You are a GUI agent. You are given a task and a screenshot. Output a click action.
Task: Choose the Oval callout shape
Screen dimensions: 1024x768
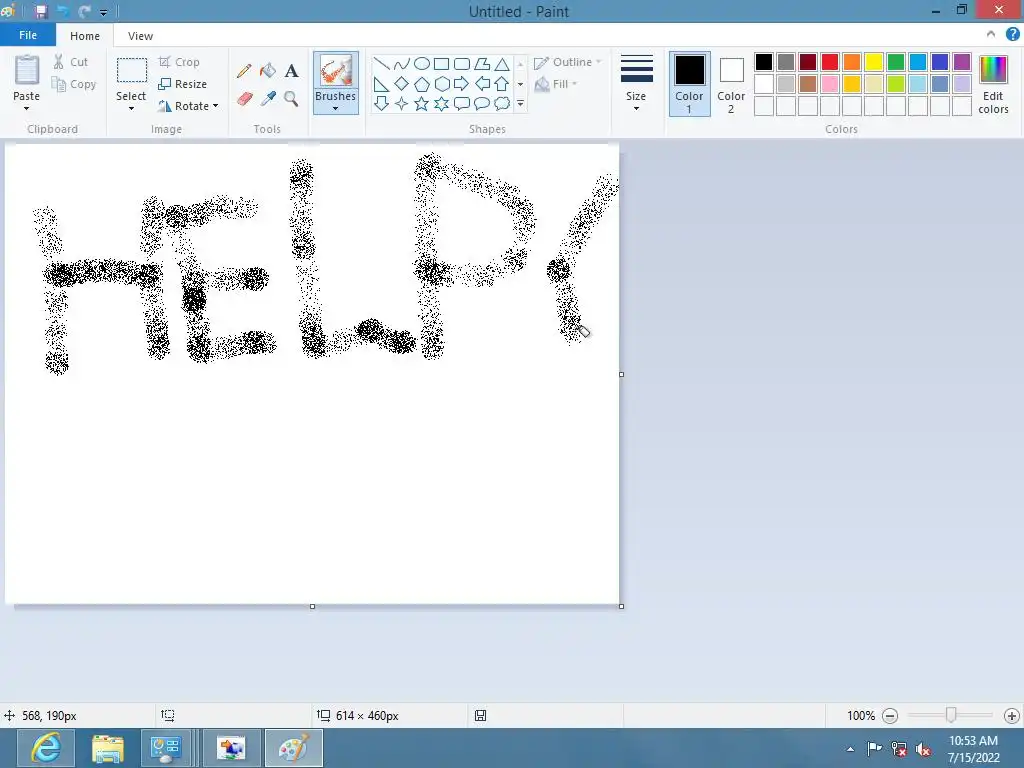[482, 103]
